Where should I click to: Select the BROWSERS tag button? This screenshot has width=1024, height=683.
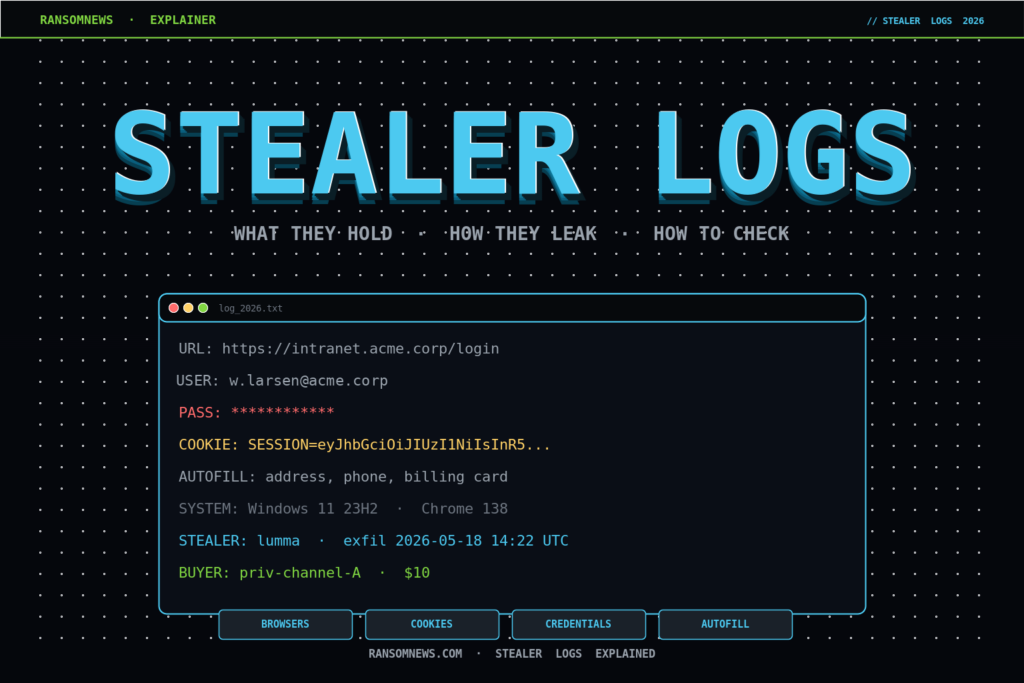(x=285, y=624)
